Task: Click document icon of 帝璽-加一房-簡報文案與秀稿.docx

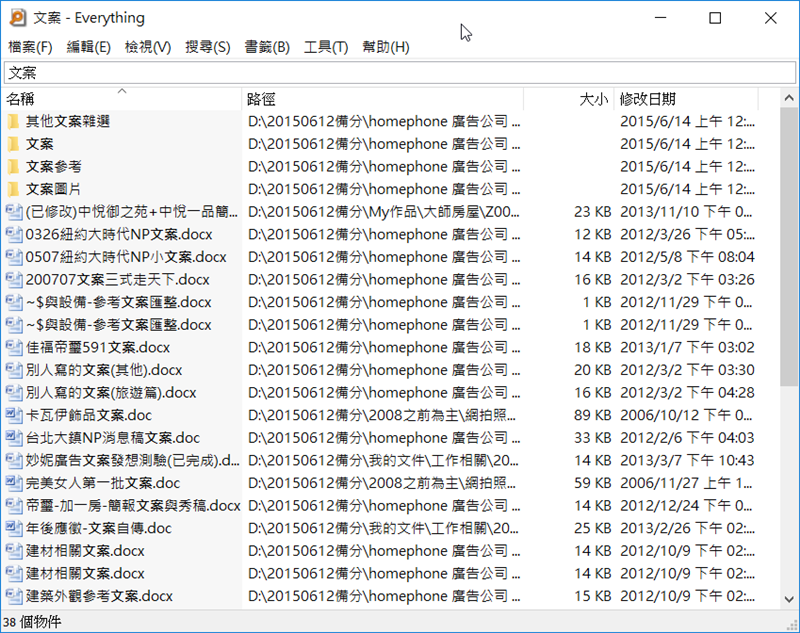Action: (x=14, y=505)
